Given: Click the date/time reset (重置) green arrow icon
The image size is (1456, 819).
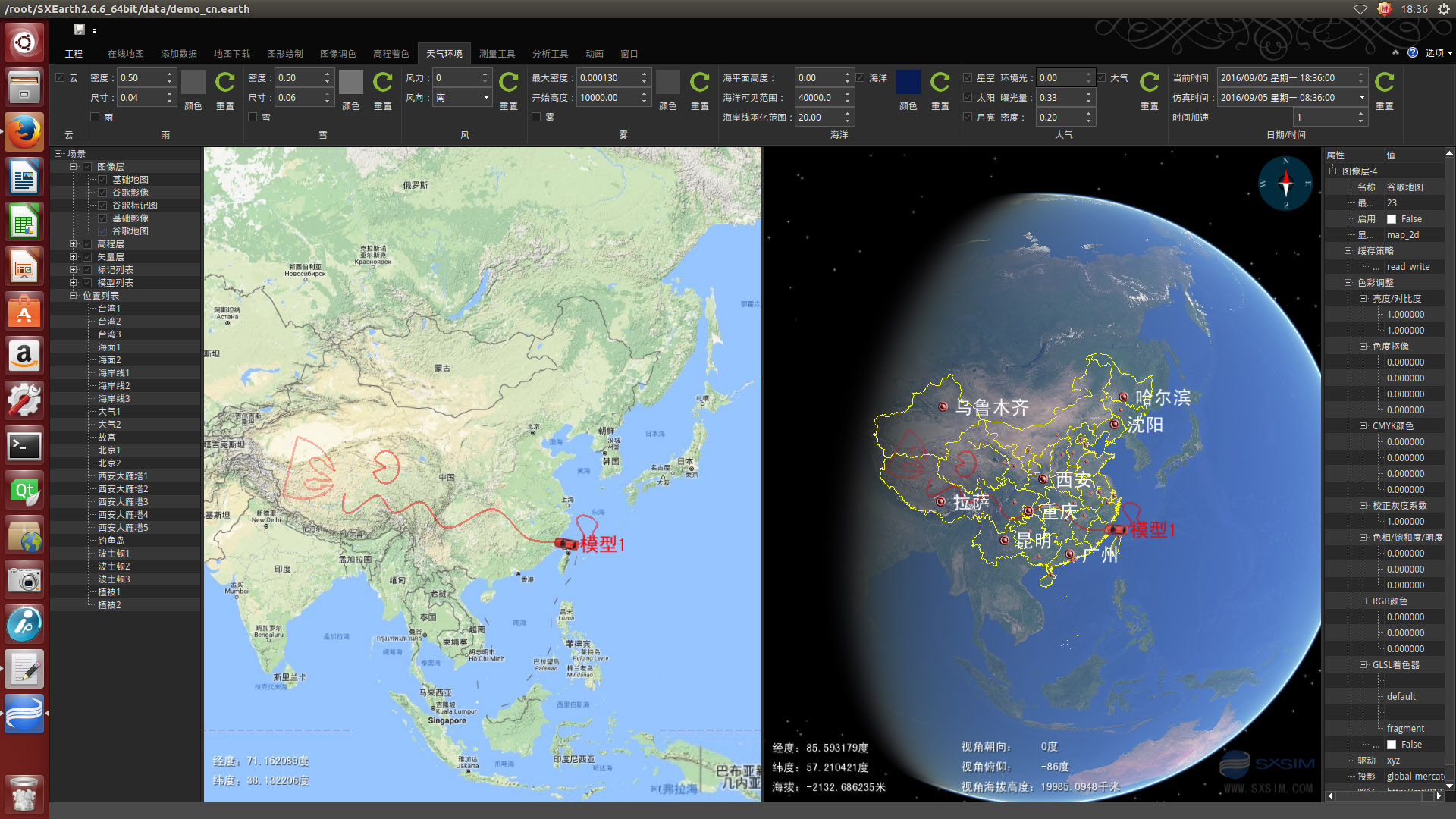Looking at the screenshot, I should tap(1385, 82).
